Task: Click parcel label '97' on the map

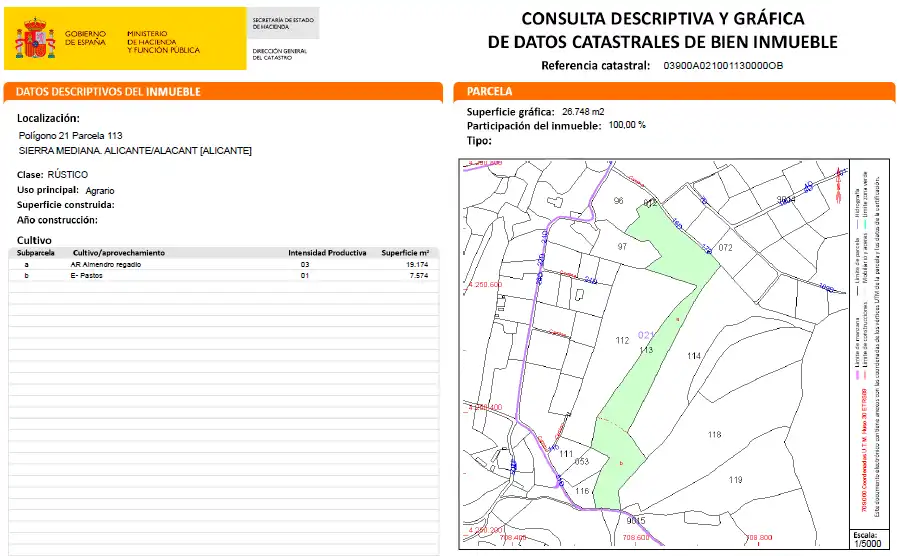Action: [x=622, y=247]
